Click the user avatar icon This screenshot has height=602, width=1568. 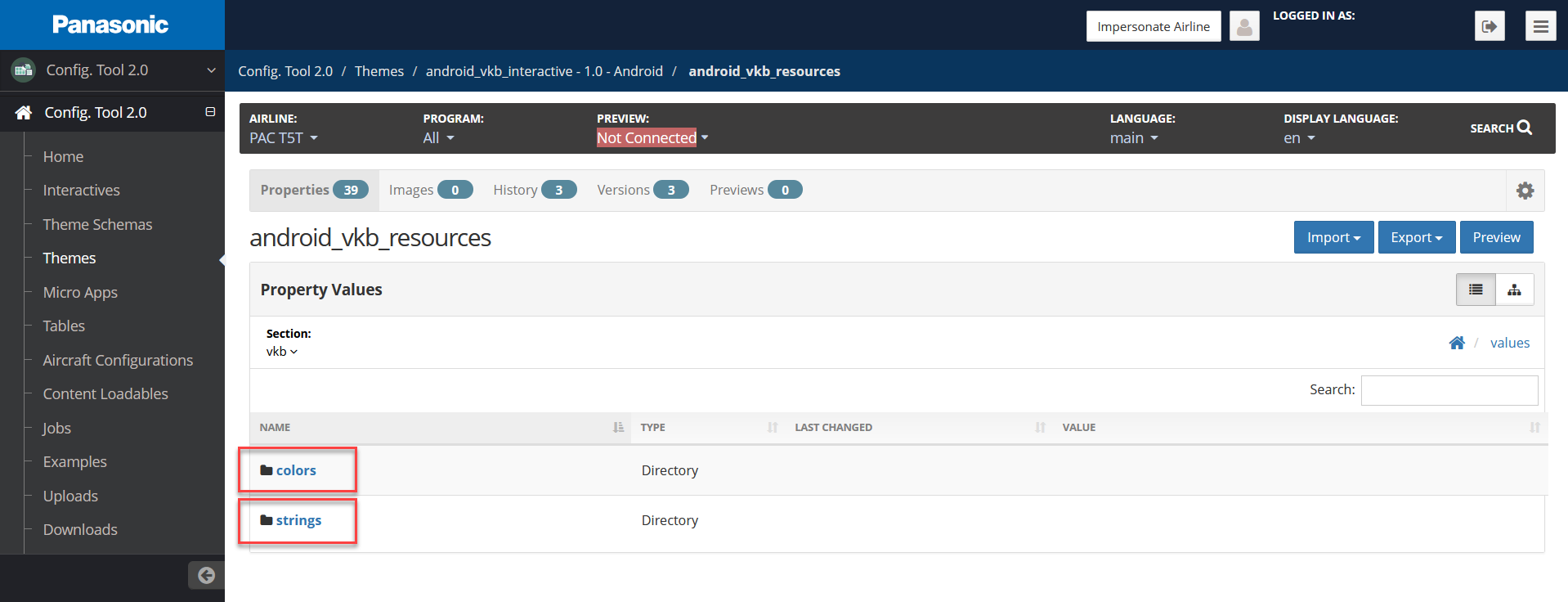1244,26
